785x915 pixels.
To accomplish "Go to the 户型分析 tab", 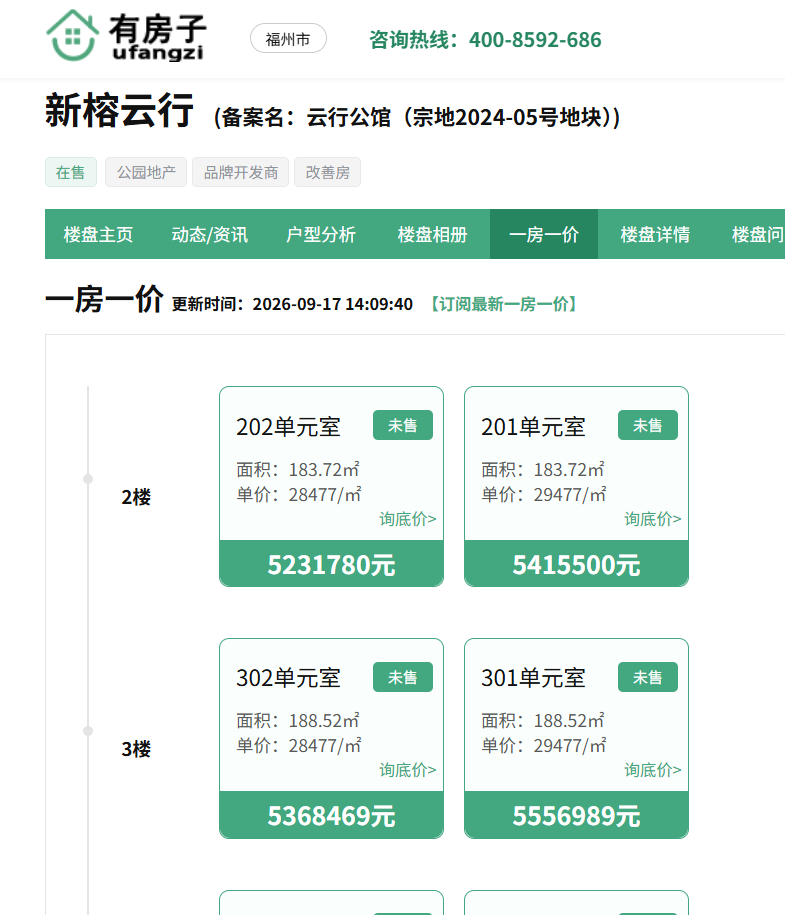I will coord(321,235).
